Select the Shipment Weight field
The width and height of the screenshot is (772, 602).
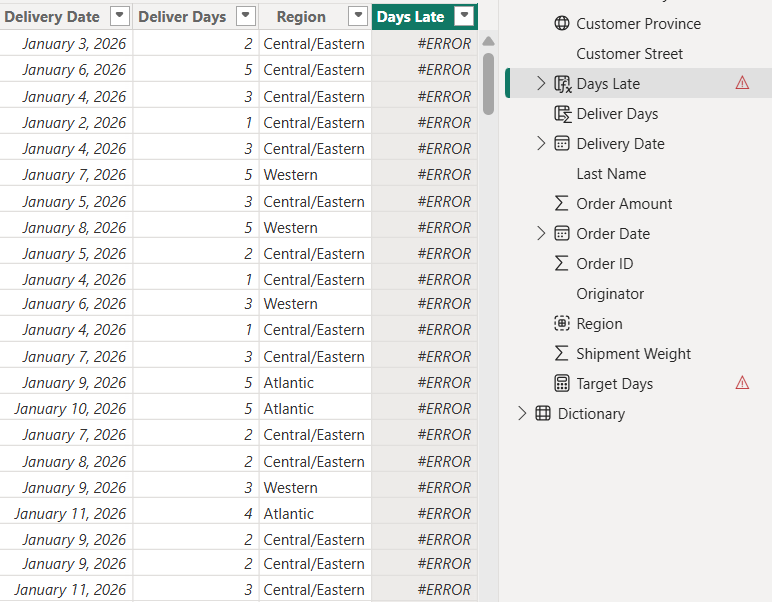[634, 354]
